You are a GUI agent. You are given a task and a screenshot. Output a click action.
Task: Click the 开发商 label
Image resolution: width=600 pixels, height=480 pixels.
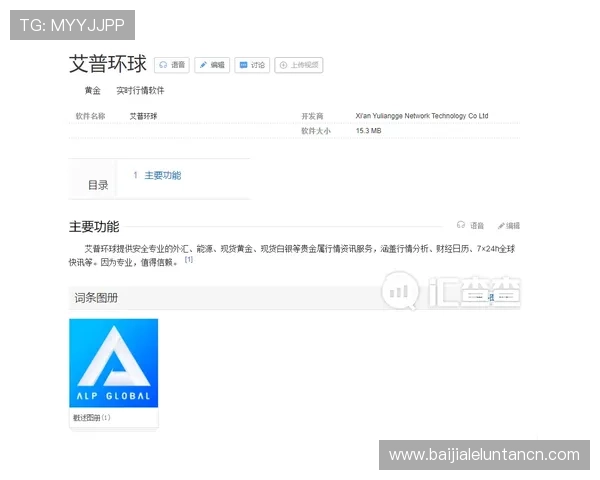[x=312, y=116]
